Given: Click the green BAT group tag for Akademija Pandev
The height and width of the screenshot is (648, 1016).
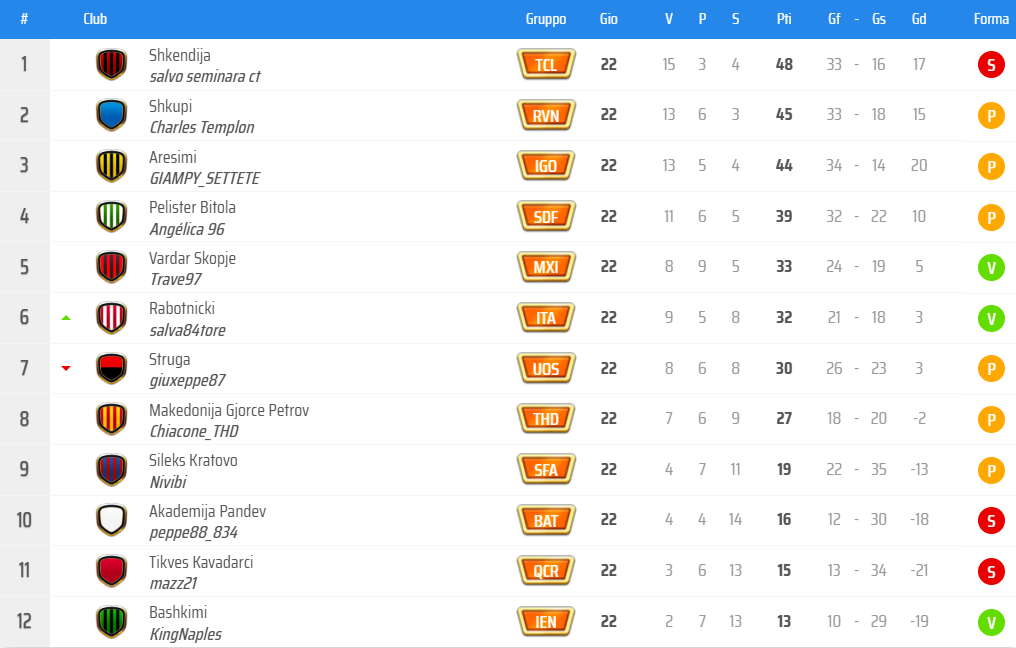Looking at the screenshot, I should click(545, 520).
